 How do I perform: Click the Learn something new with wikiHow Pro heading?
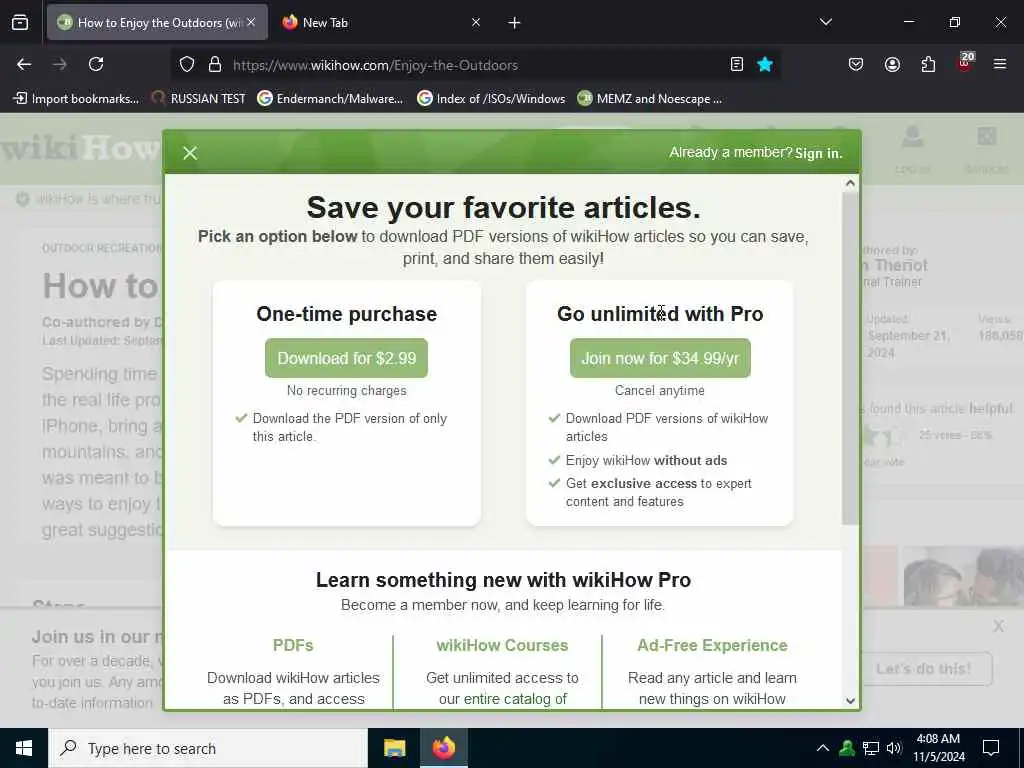(x=504, y=580)
